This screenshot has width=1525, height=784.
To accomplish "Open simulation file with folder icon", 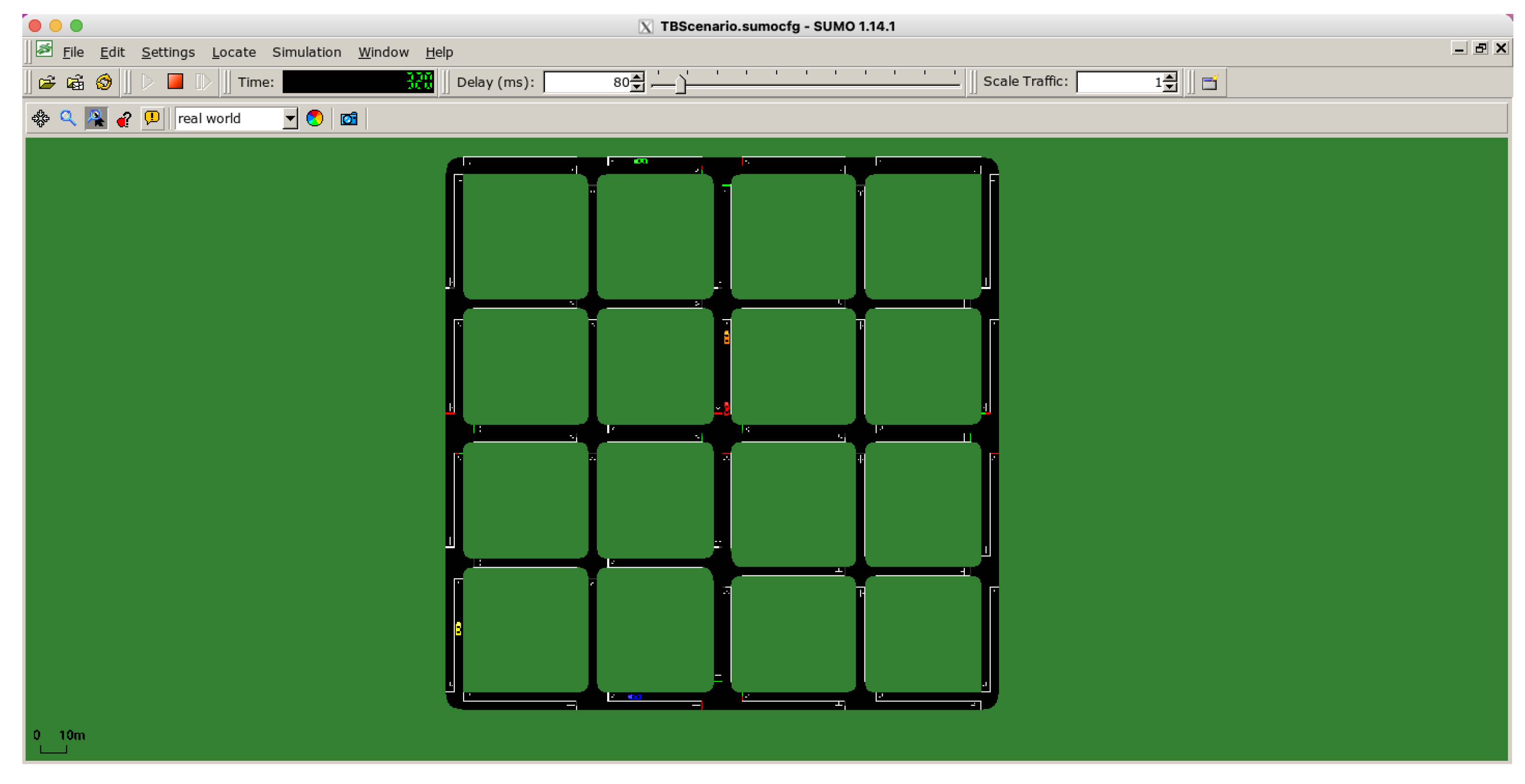I will (x=47, y=82).
